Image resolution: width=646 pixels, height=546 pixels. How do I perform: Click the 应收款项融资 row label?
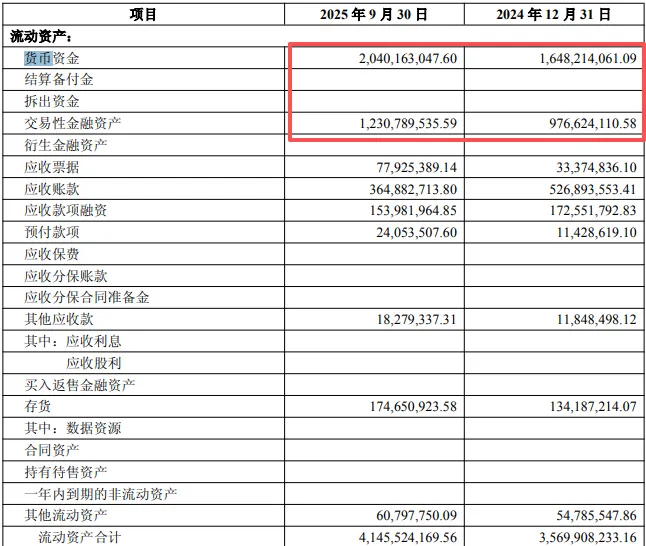(66, 210)
